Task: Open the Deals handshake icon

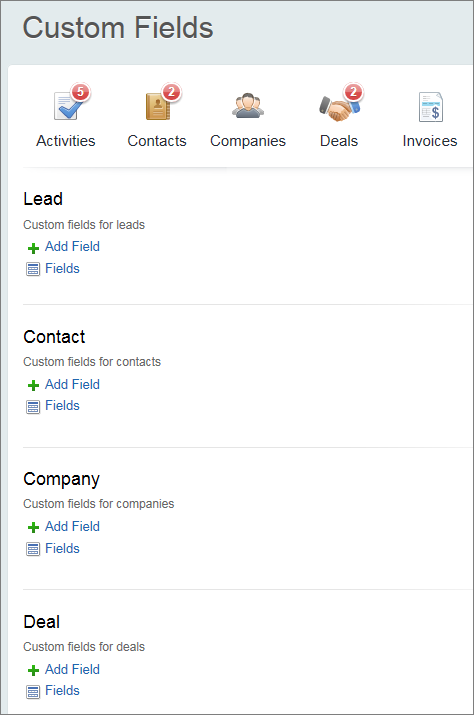Action: tap(339, 108)
